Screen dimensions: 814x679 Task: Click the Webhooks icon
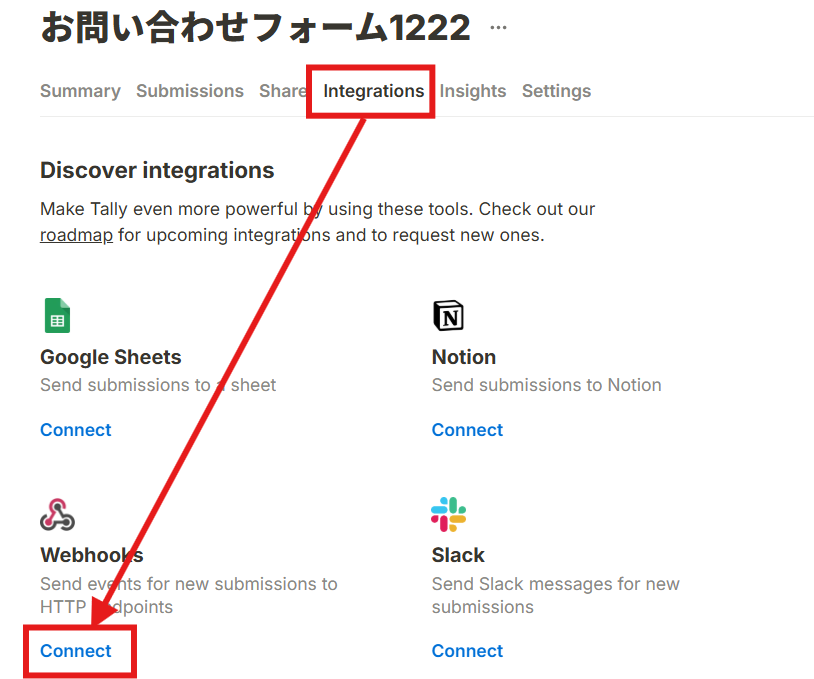(x=57, y=514)
